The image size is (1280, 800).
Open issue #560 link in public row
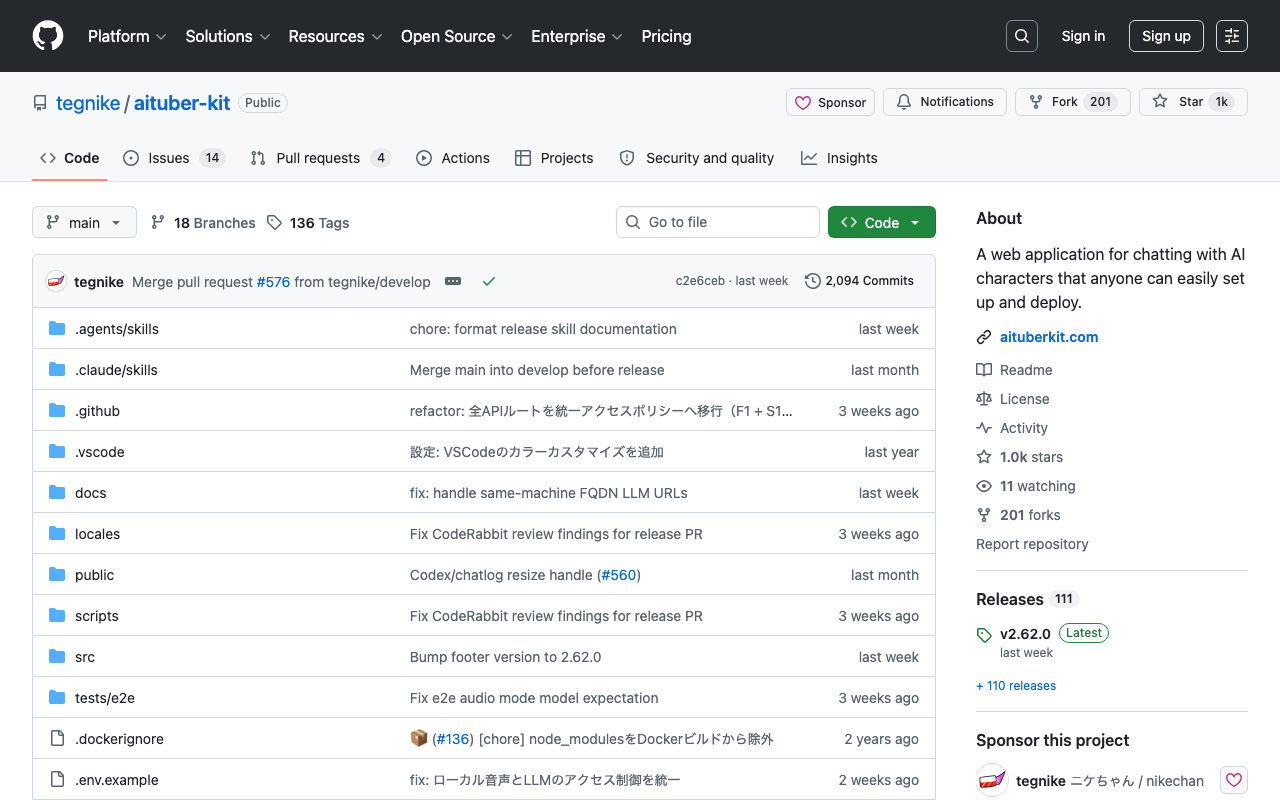[619, 575]
